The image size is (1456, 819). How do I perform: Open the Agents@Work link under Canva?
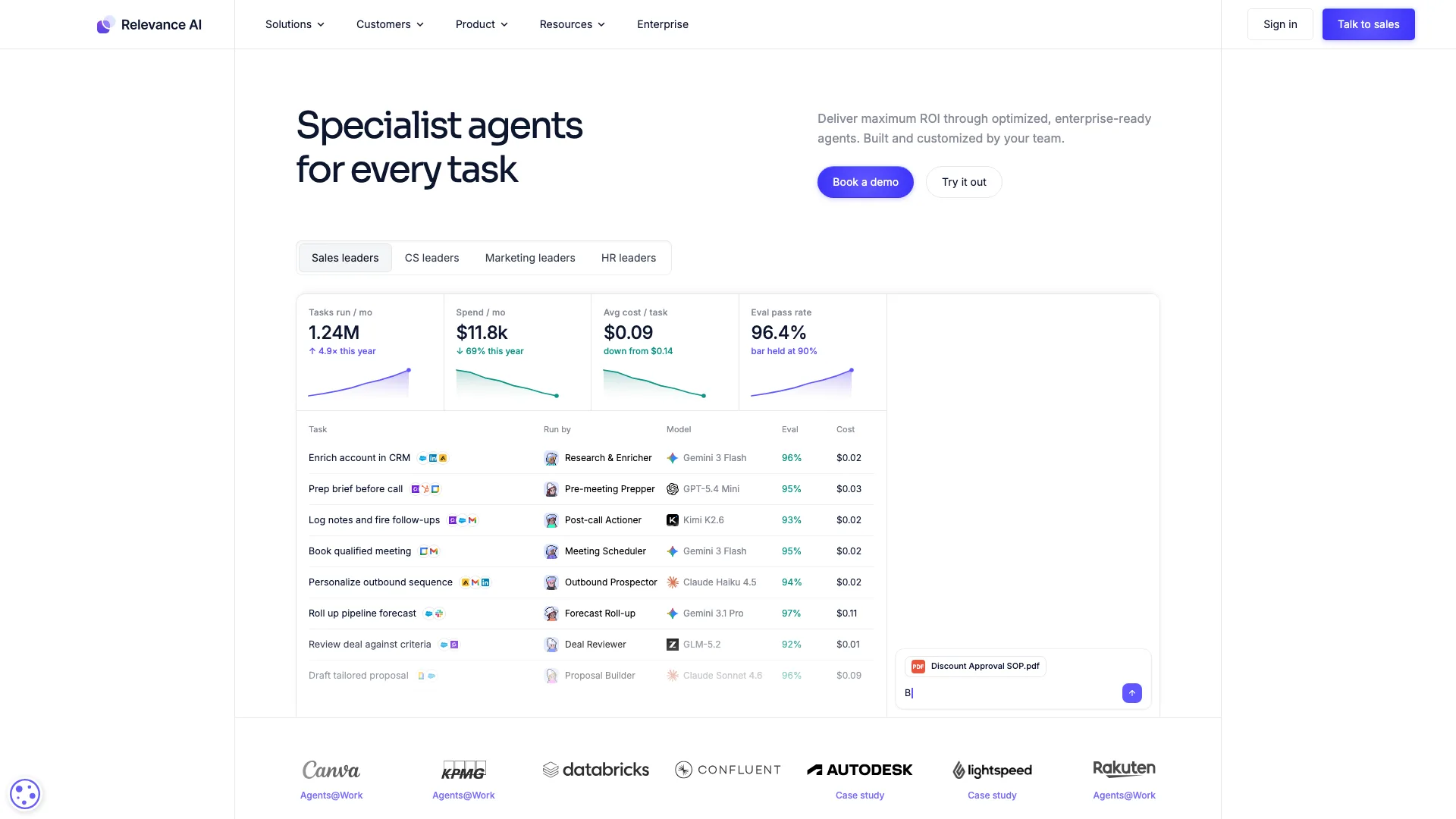click(x=331, y=795)
